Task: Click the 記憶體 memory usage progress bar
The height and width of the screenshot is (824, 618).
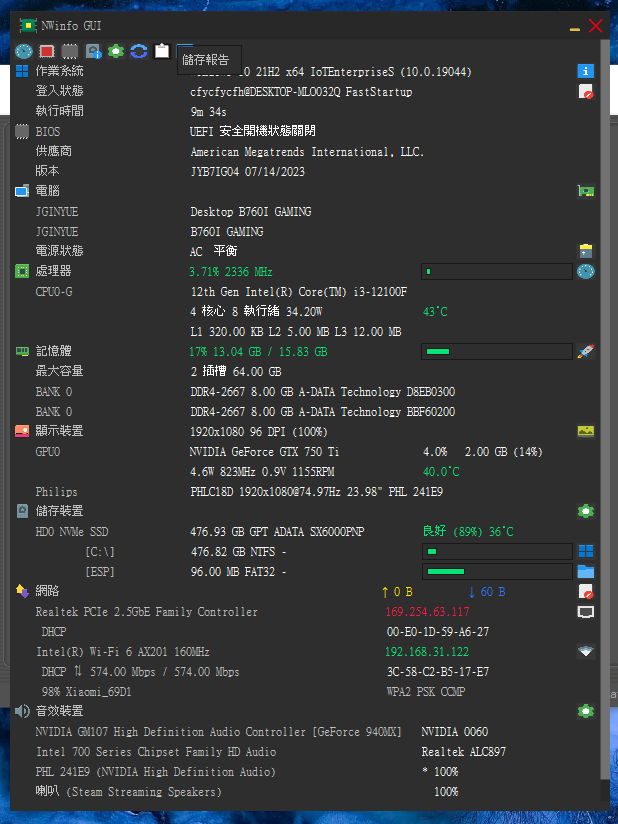Action: point(497,352)
